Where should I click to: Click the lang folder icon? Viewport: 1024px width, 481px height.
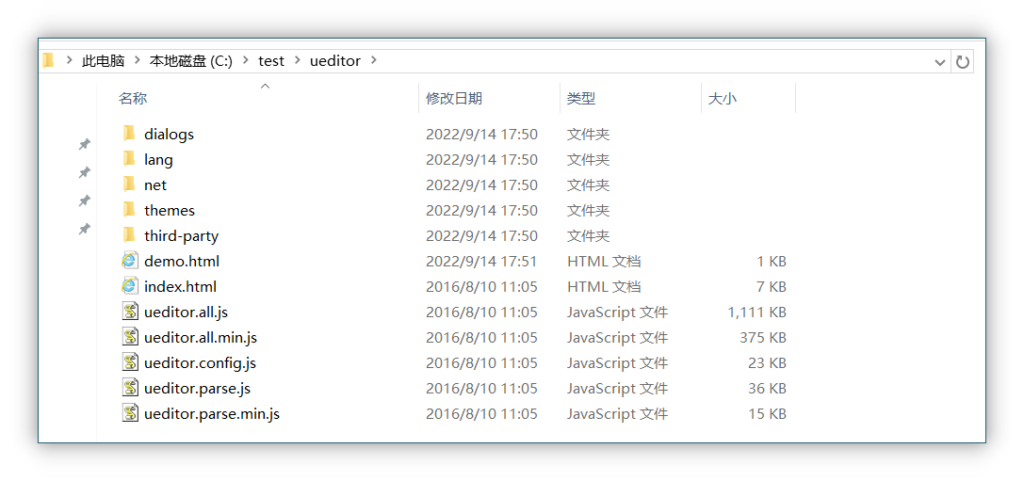(x=129, y=159)
